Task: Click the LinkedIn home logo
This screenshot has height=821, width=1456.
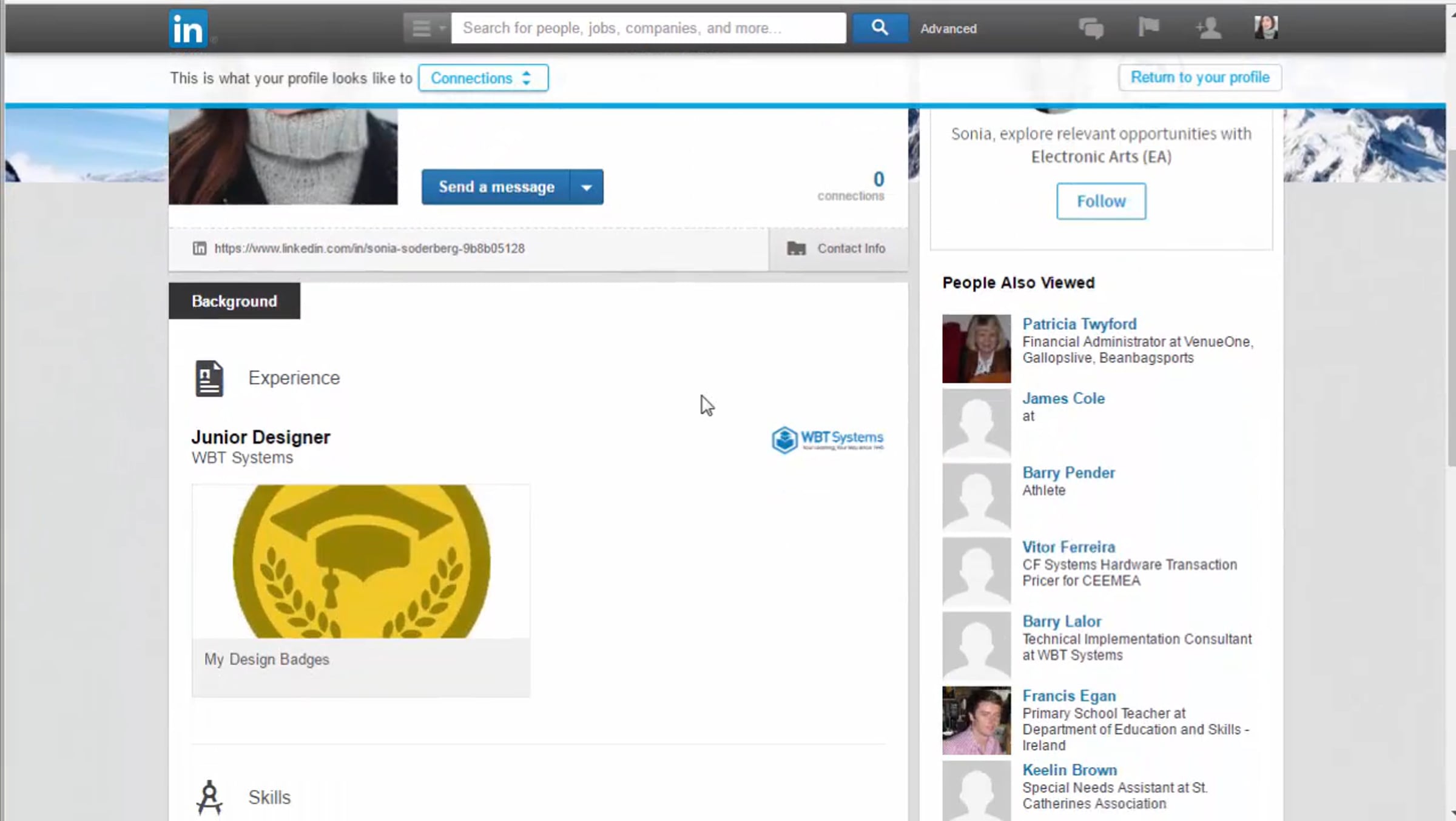Action: (x=188, y=28)
